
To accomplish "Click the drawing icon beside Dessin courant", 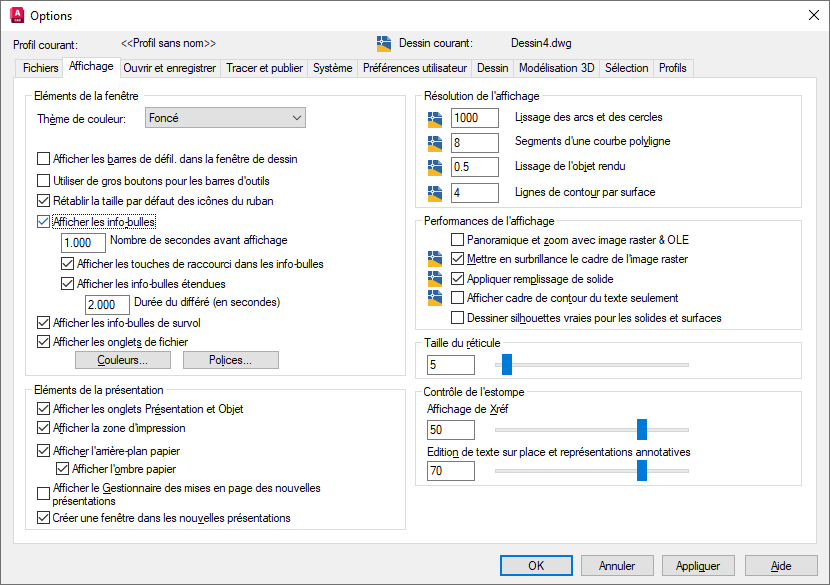I will (384, 44).
